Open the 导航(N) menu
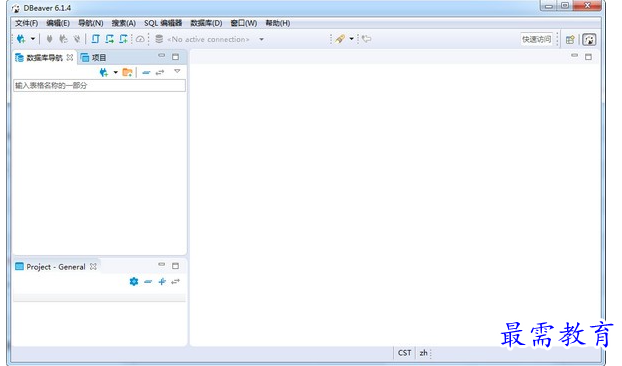Image resolution: width=622 pixels, height=366 pixels. [x=90, y=23]
